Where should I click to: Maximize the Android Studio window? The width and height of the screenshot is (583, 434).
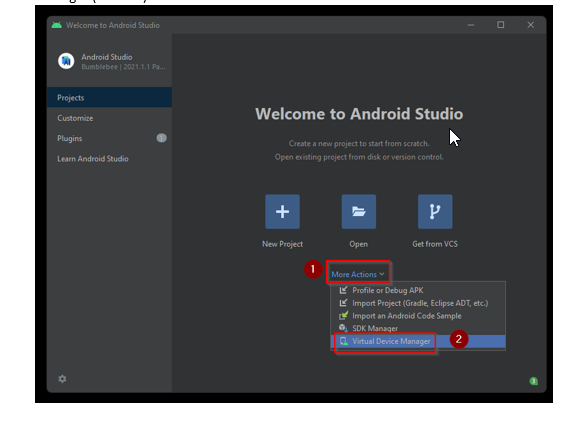[x=501, y=25]
